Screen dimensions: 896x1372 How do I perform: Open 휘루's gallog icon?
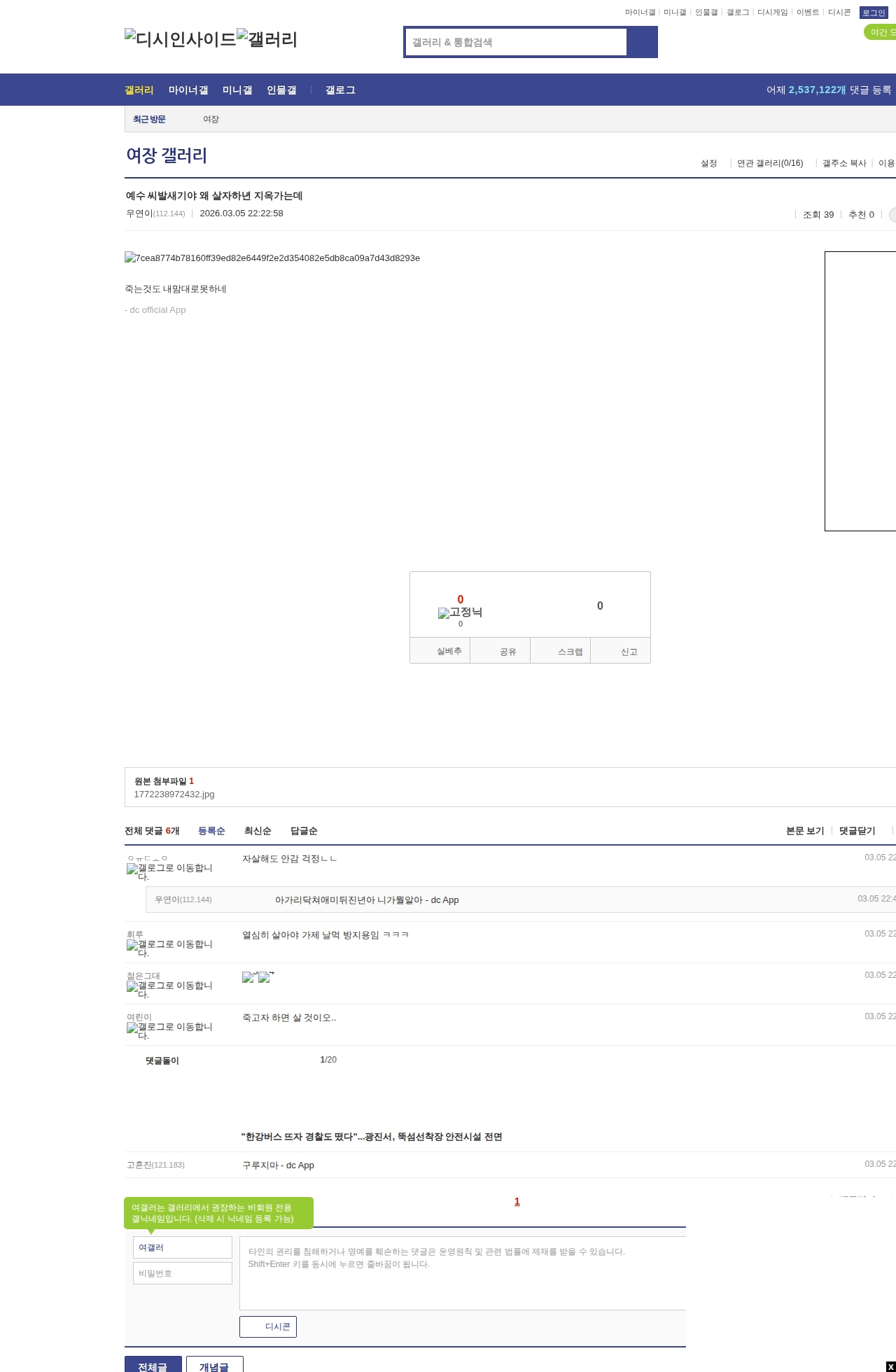(132, 945)
